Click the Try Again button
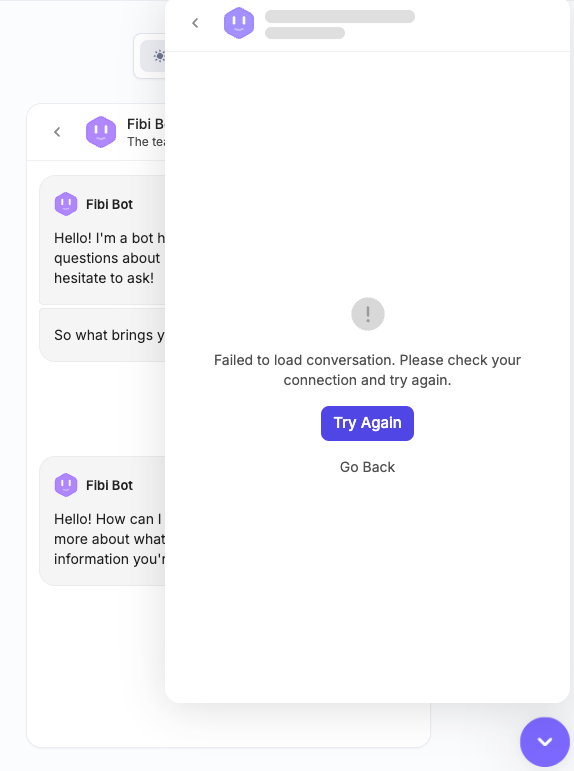Viewport: 574px width, 771px height. click(367, 423)
